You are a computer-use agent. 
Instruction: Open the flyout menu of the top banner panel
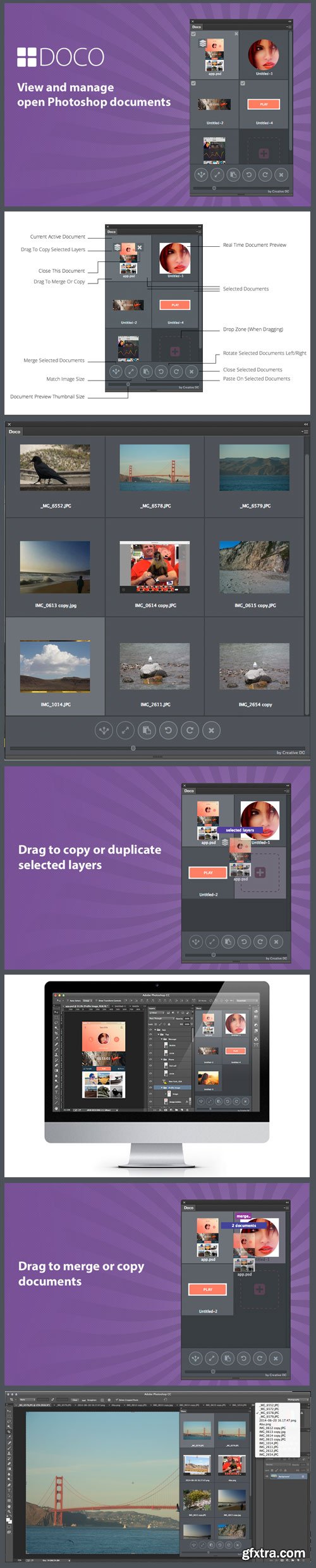click(x=289, y=27)
